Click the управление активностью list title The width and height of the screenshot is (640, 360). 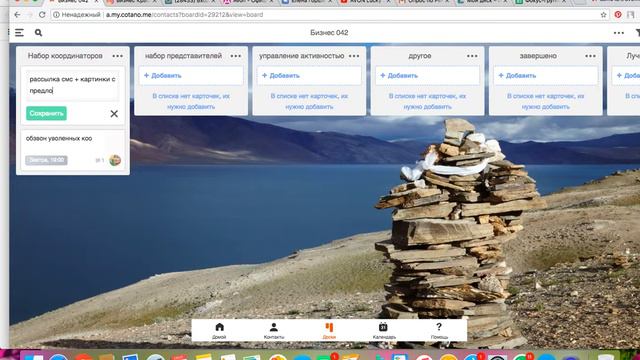302,56
